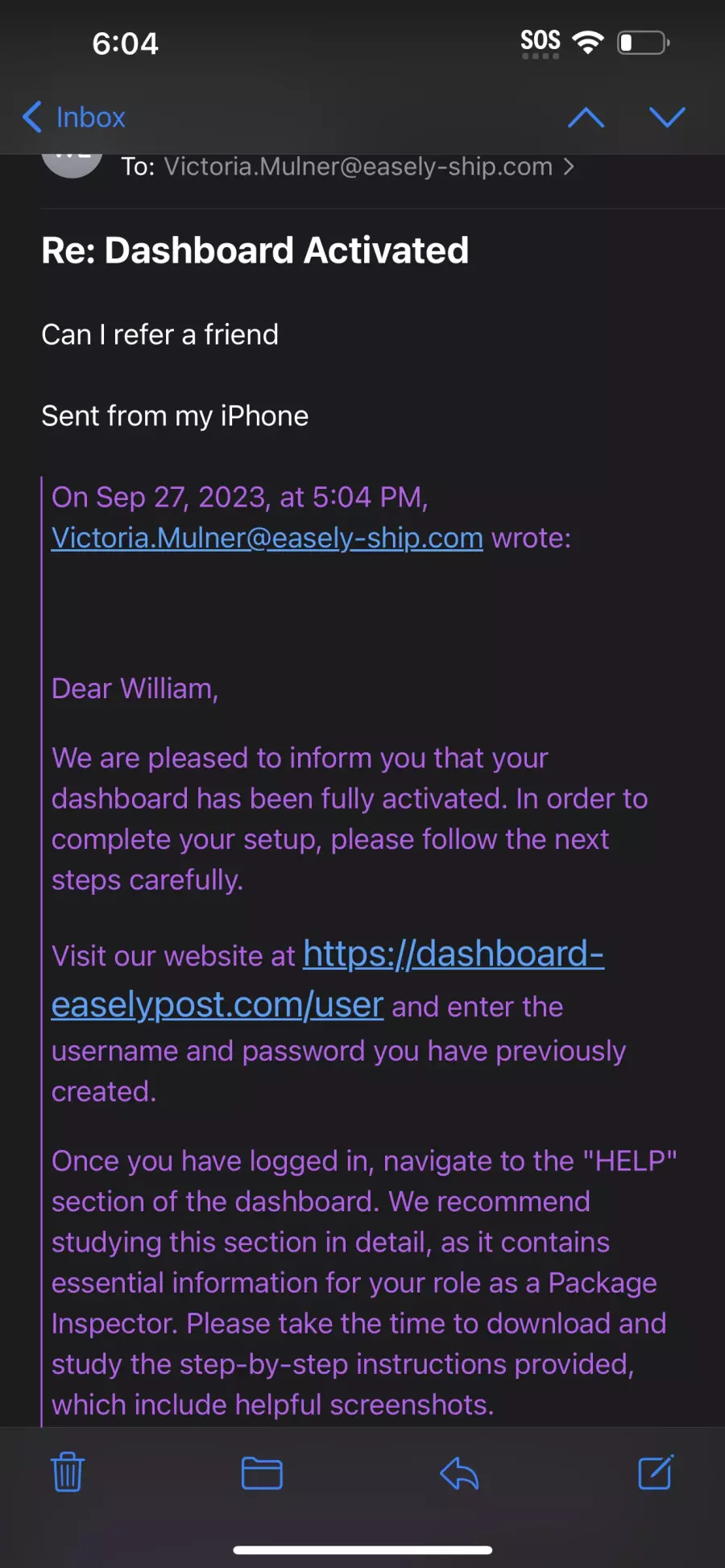Move message using folder icon

click(262, 1473)
